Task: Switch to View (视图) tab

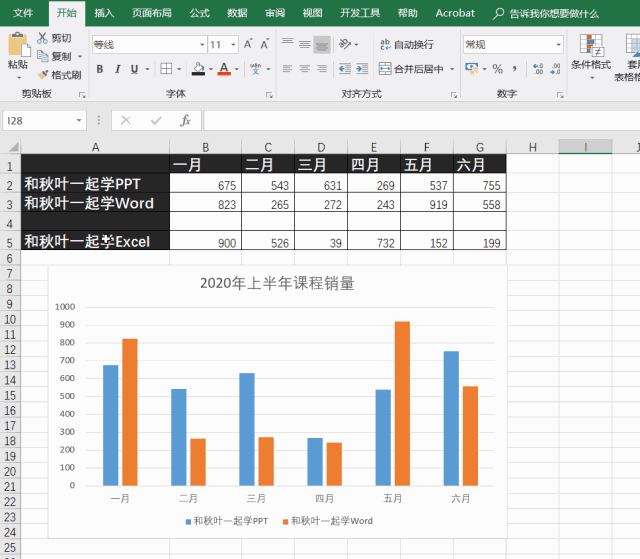Action: (312, 13)
